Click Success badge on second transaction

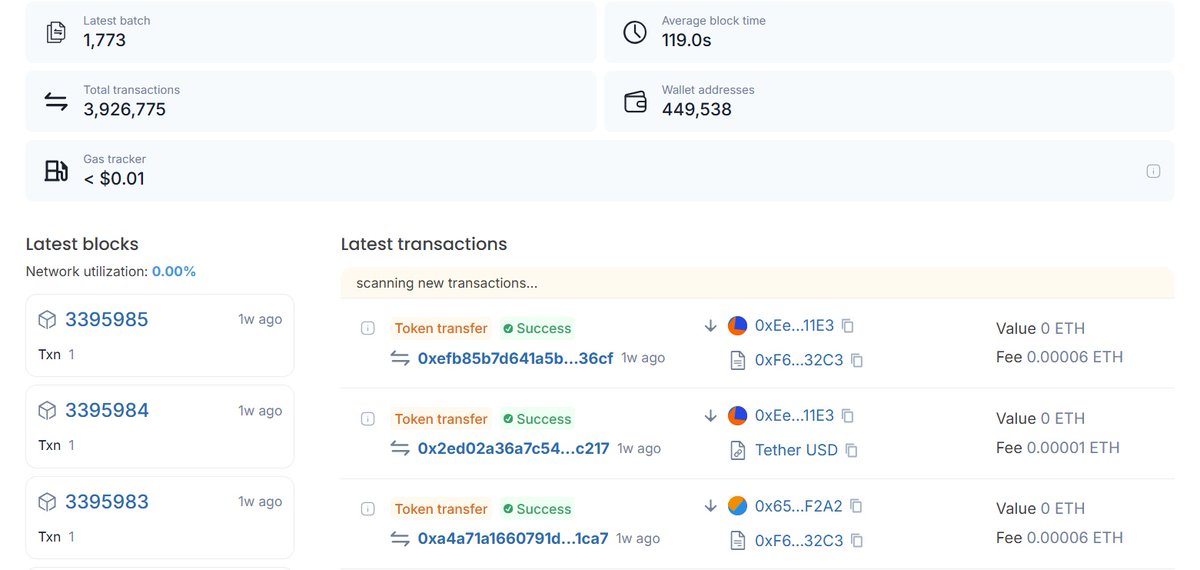(x=537, y=418)
